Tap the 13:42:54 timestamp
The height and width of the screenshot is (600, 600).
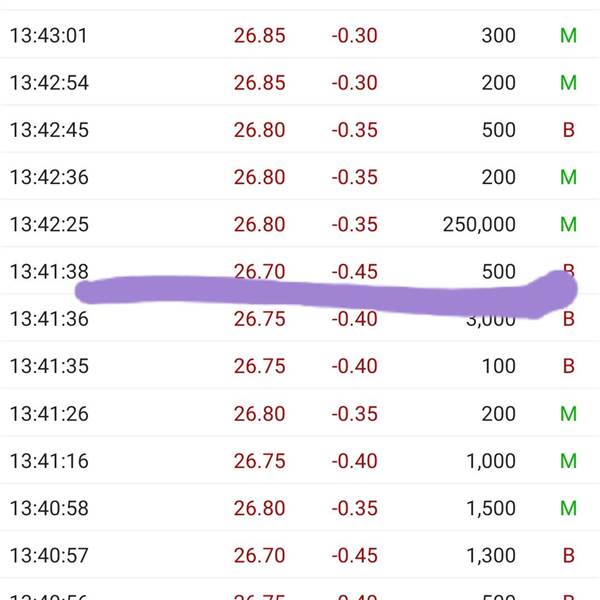coord(49,83)
